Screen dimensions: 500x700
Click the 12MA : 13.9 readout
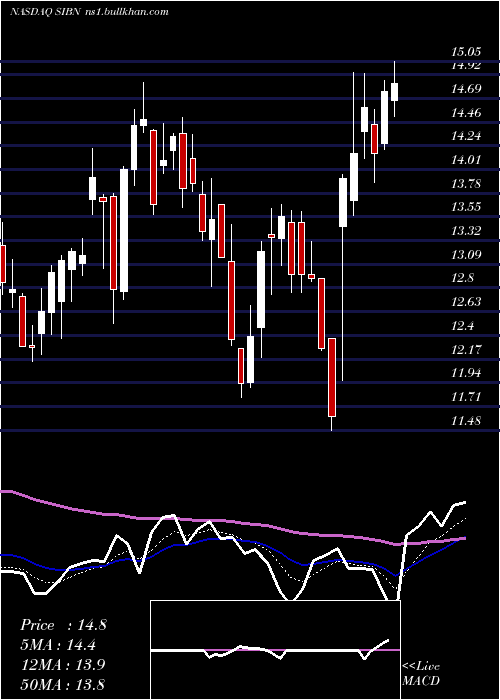[63, 665]
